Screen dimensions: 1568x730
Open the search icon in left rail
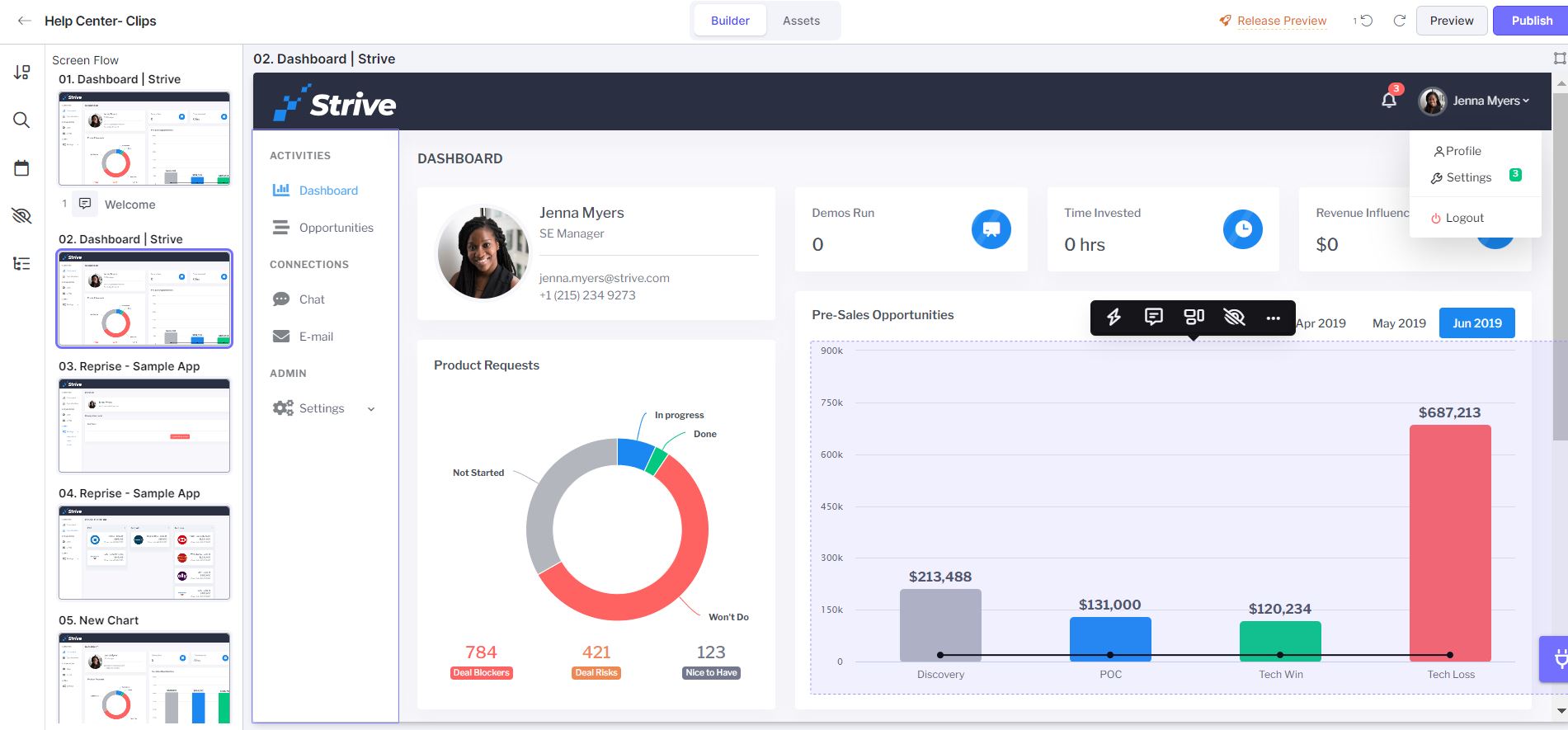21,120
